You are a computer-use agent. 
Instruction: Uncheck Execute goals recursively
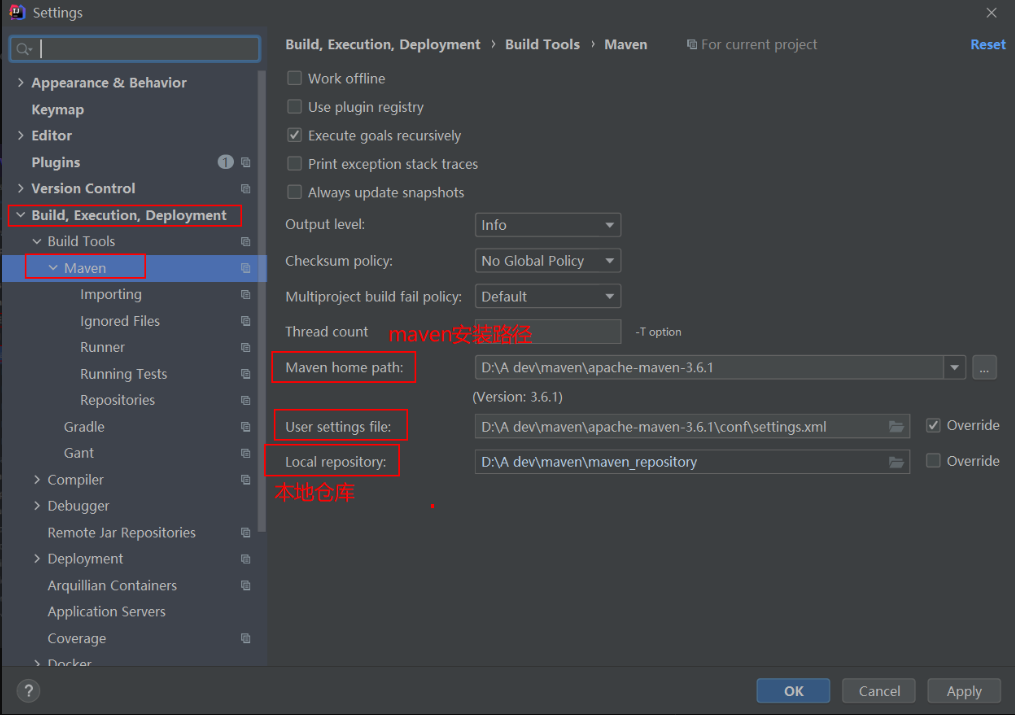click(295, 136)
